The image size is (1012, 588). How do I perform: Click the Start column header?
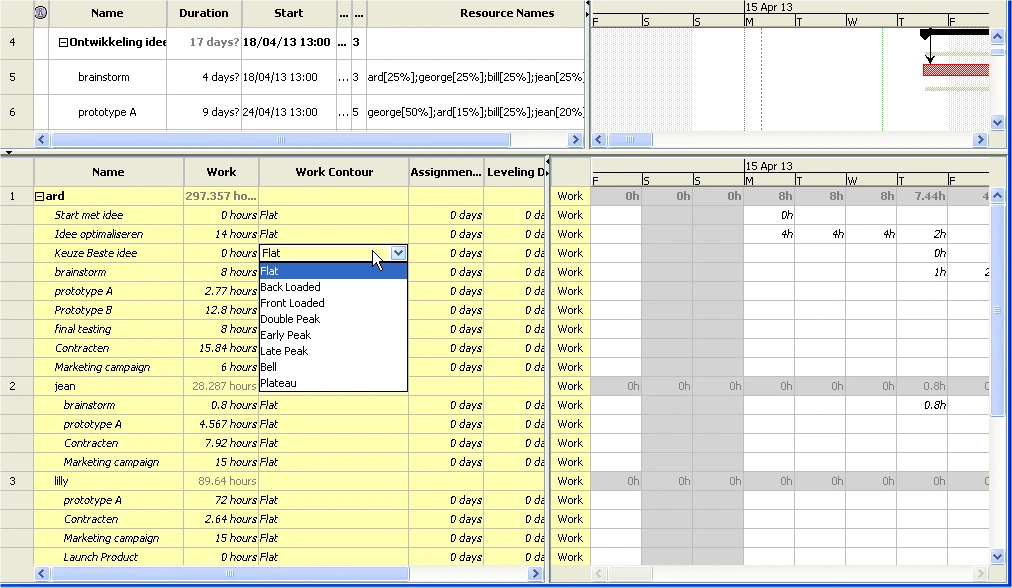(288, 13)
